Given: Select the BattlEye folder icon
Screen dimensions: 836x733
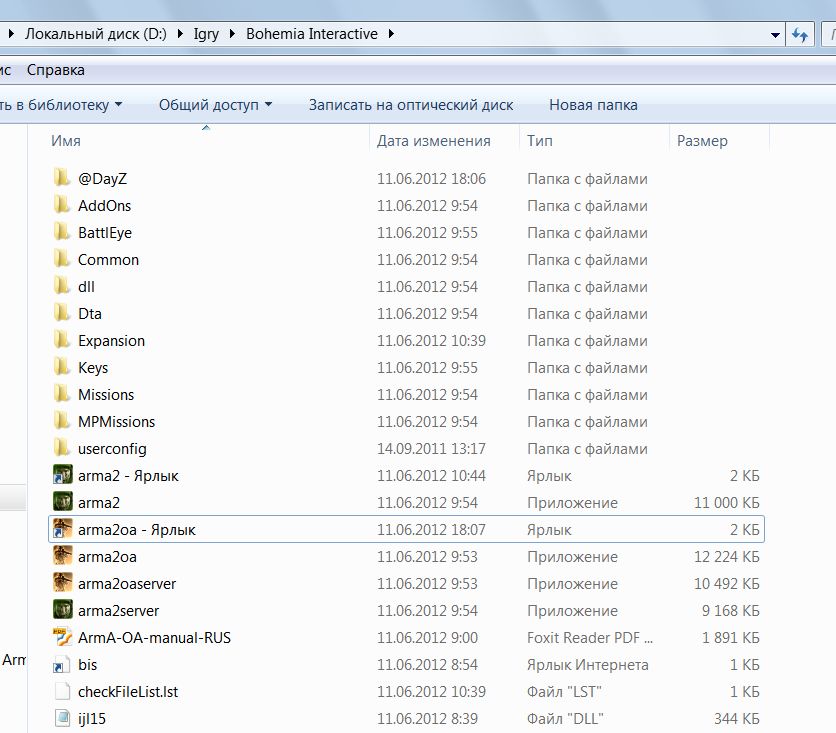Looking at the screenshot, I should click(x=62, y=232).
